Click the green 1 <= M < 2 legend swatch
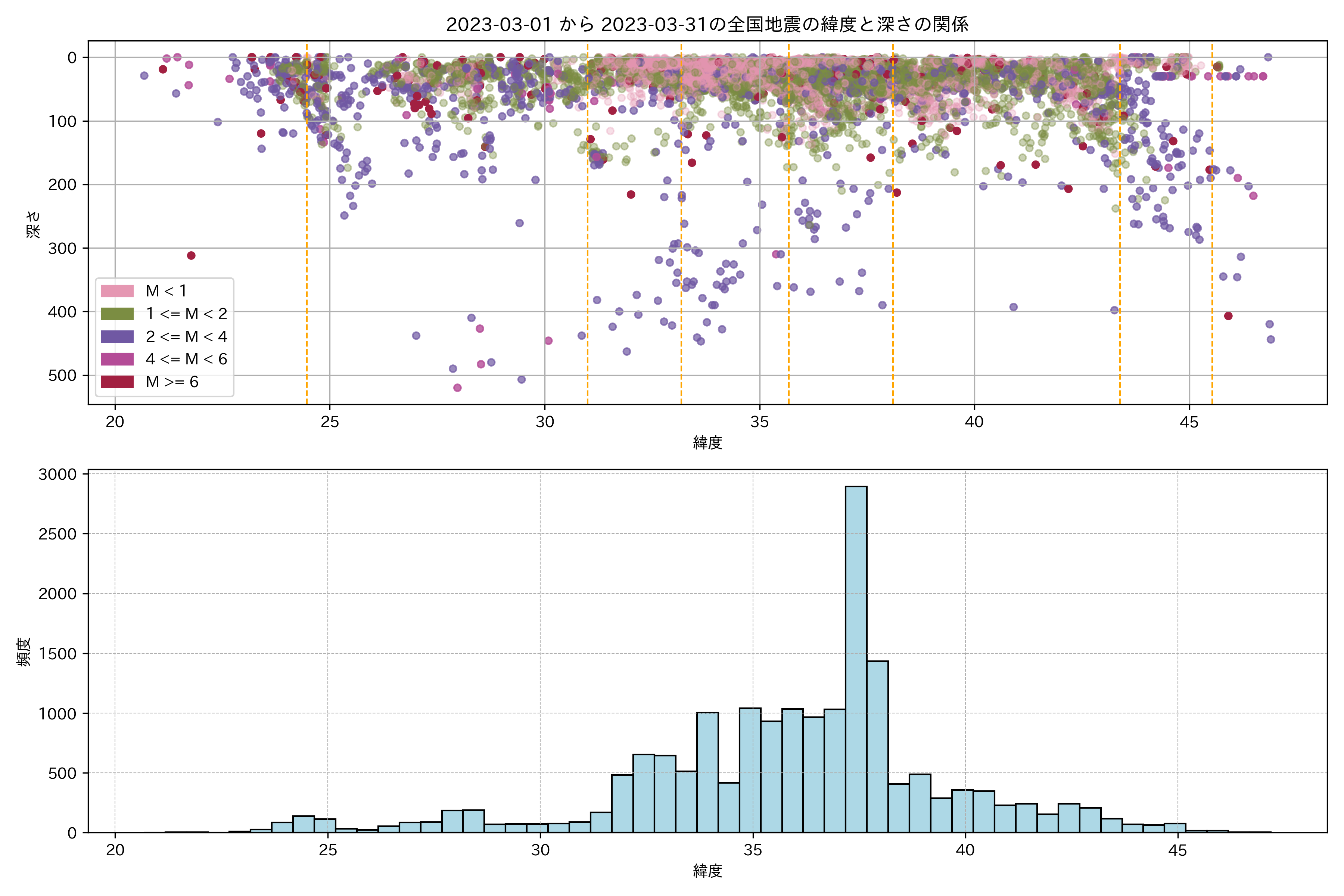 point(117,314)
